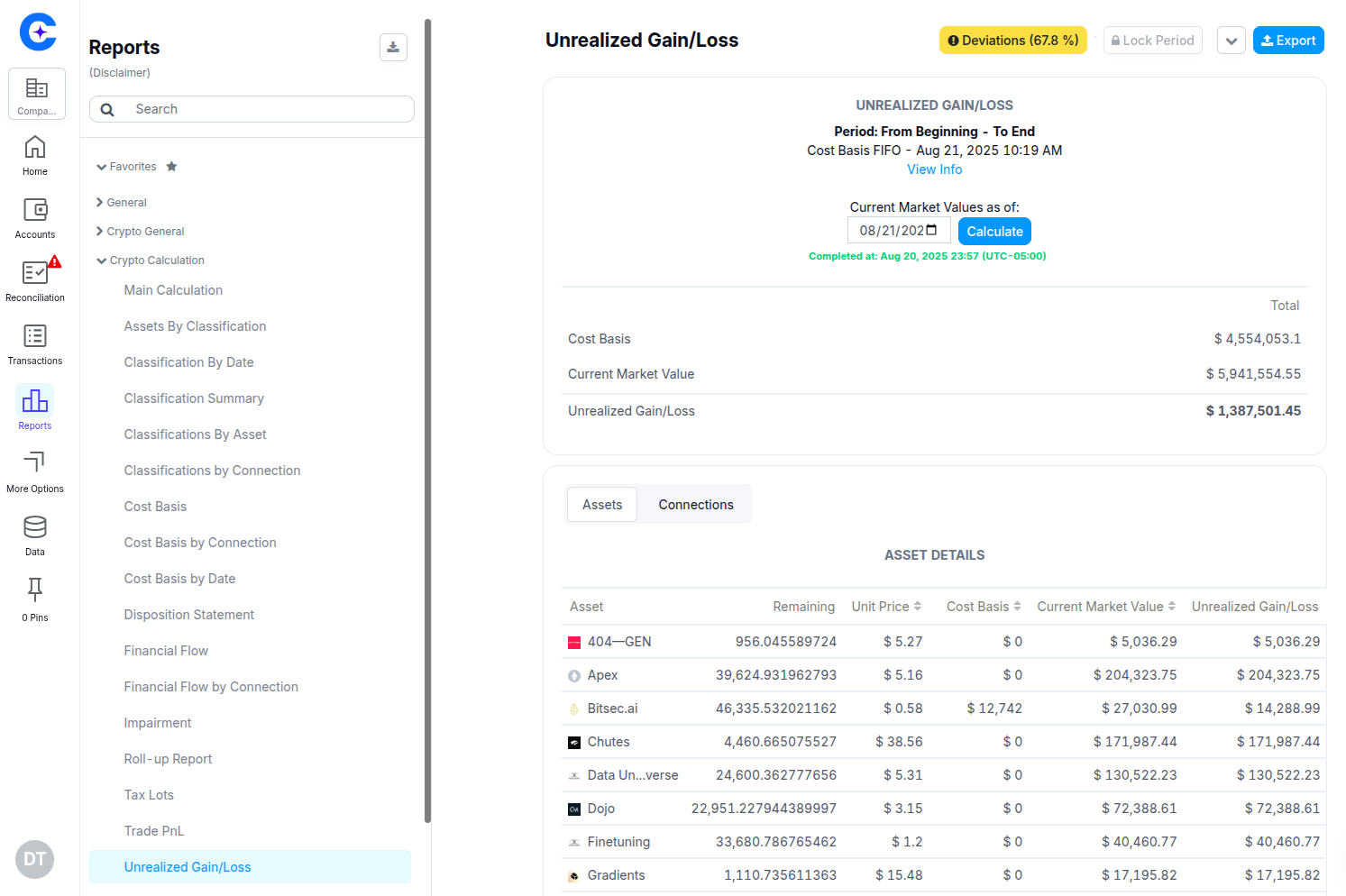Click the Chutes asset icon
Image resolution: width=1346 pixels, height=896 pixels.
(x=574, y=743)
